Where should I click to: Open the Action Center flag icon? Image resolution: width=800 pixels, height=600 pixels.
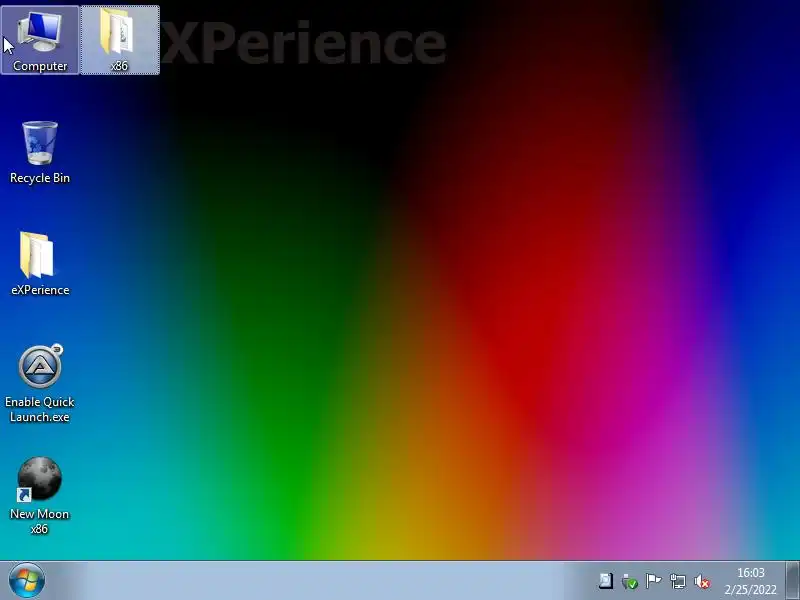tap(654, 581)
